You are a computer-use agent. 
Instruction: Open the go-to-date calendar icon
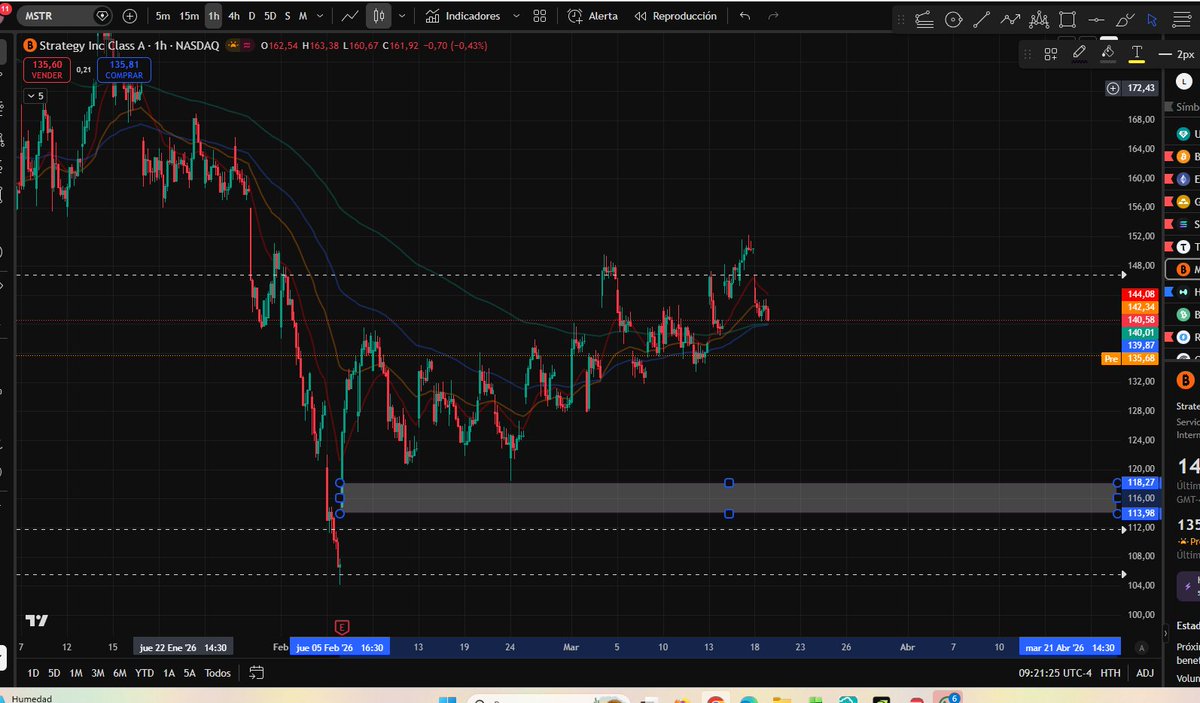click(257, 673)
